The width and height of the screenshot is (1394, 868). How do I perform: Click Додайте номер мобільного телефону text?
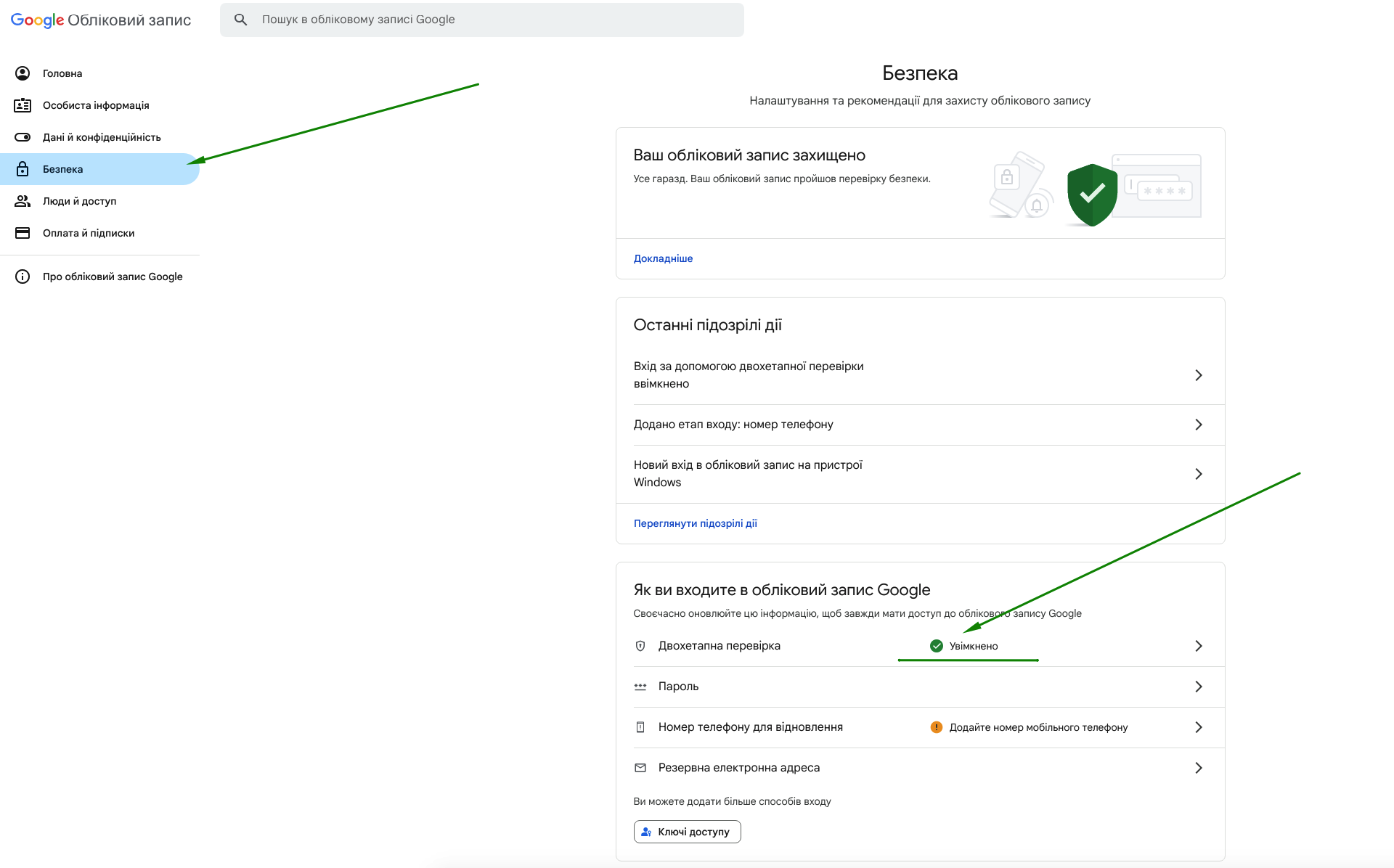(1038, 727)
